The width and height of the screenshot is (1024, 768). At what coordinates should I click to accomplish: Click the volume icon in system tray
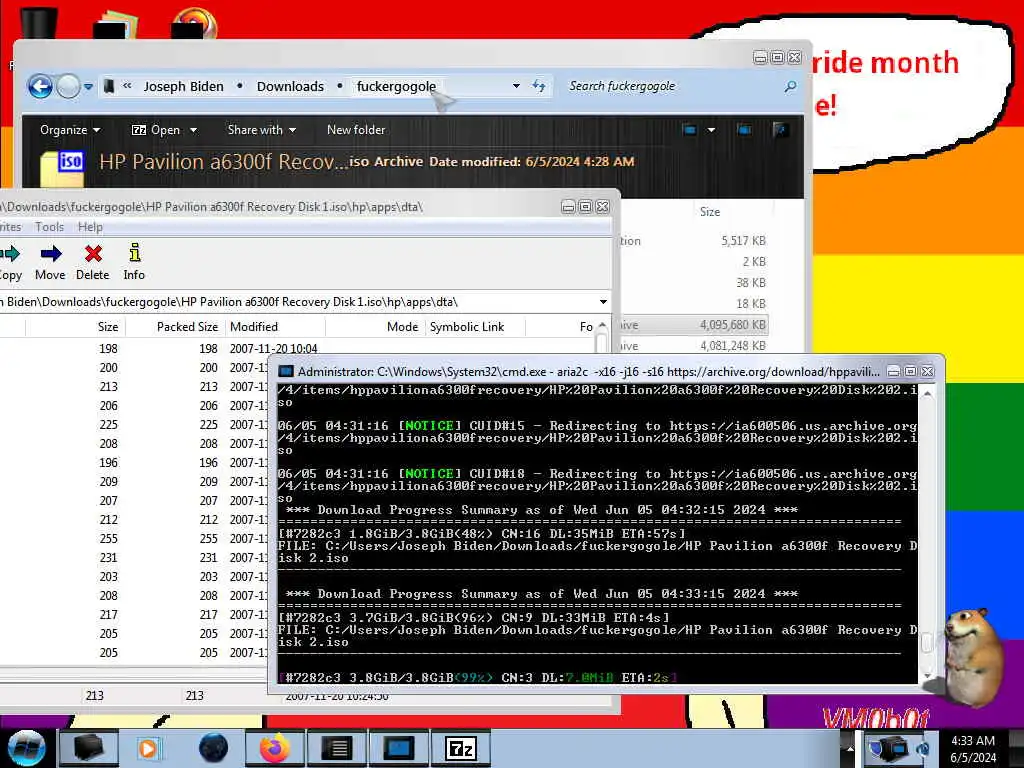[x=923, y=748]
